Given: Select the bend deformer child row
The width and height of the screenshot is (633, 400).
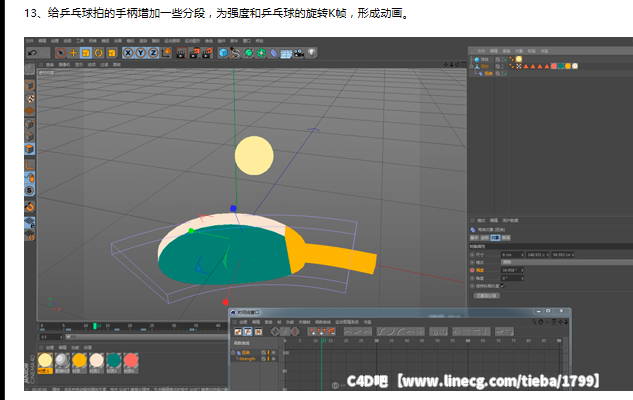Looking at the screenshot, I should [486, 73].
